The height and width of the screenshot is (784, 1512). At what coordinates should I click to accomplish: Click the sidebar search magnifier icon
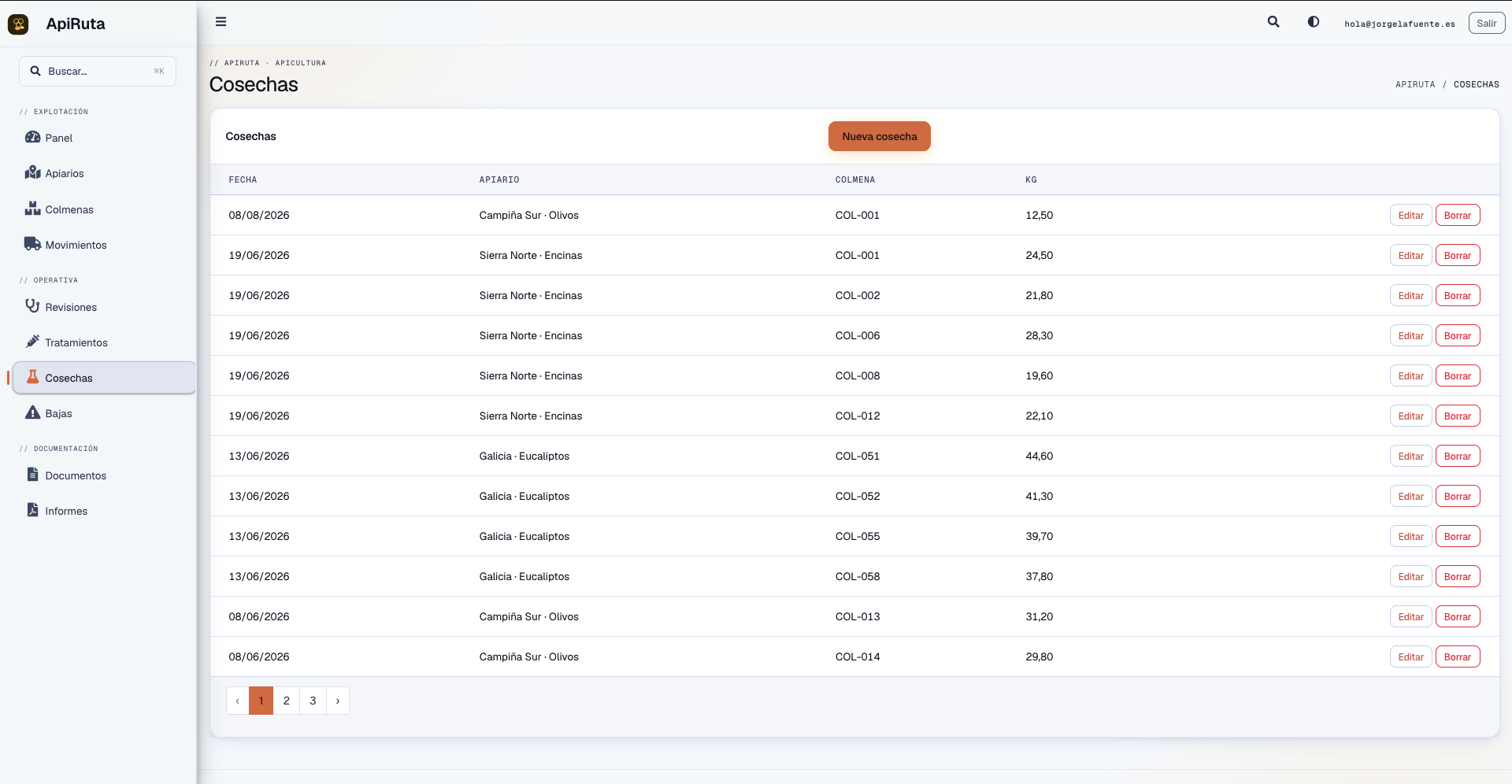click(x=35, y=71)
